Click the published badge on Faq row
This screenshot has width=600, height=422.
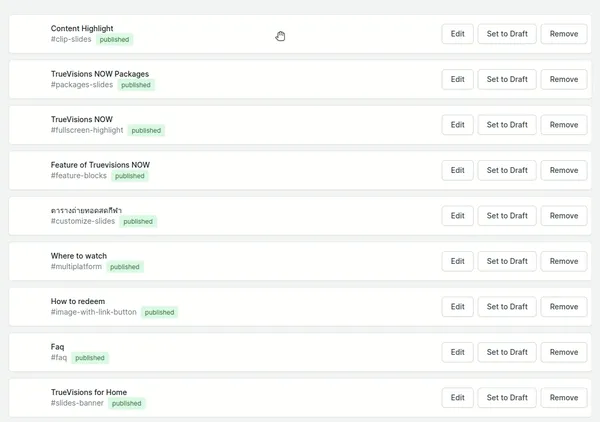point(90,358)
